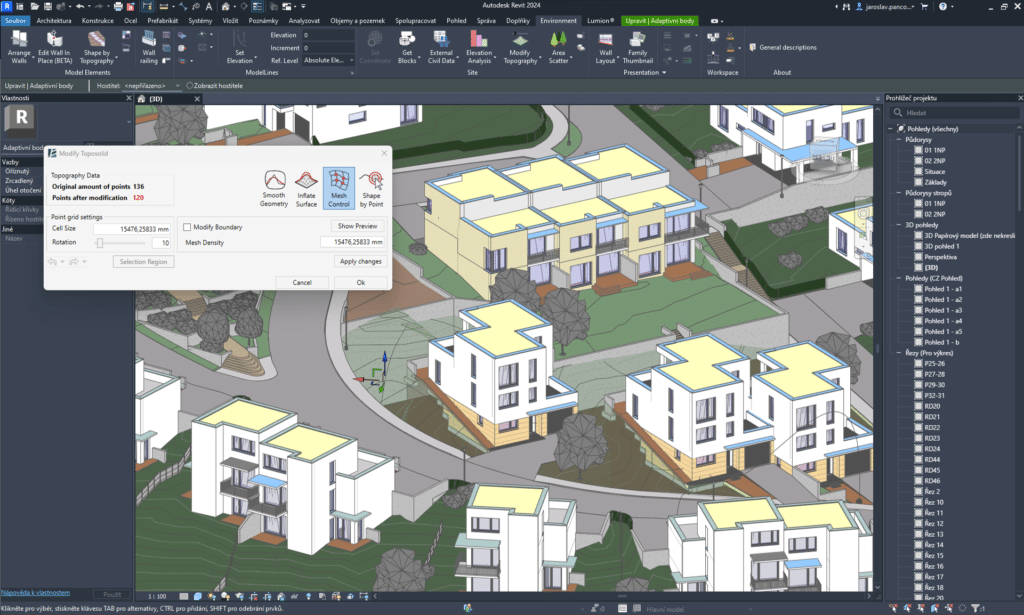The height and width of the screenshot is (615, 1024).
Task: Collapse the Půdorysy tree node
Action: [x=899, y=140]
